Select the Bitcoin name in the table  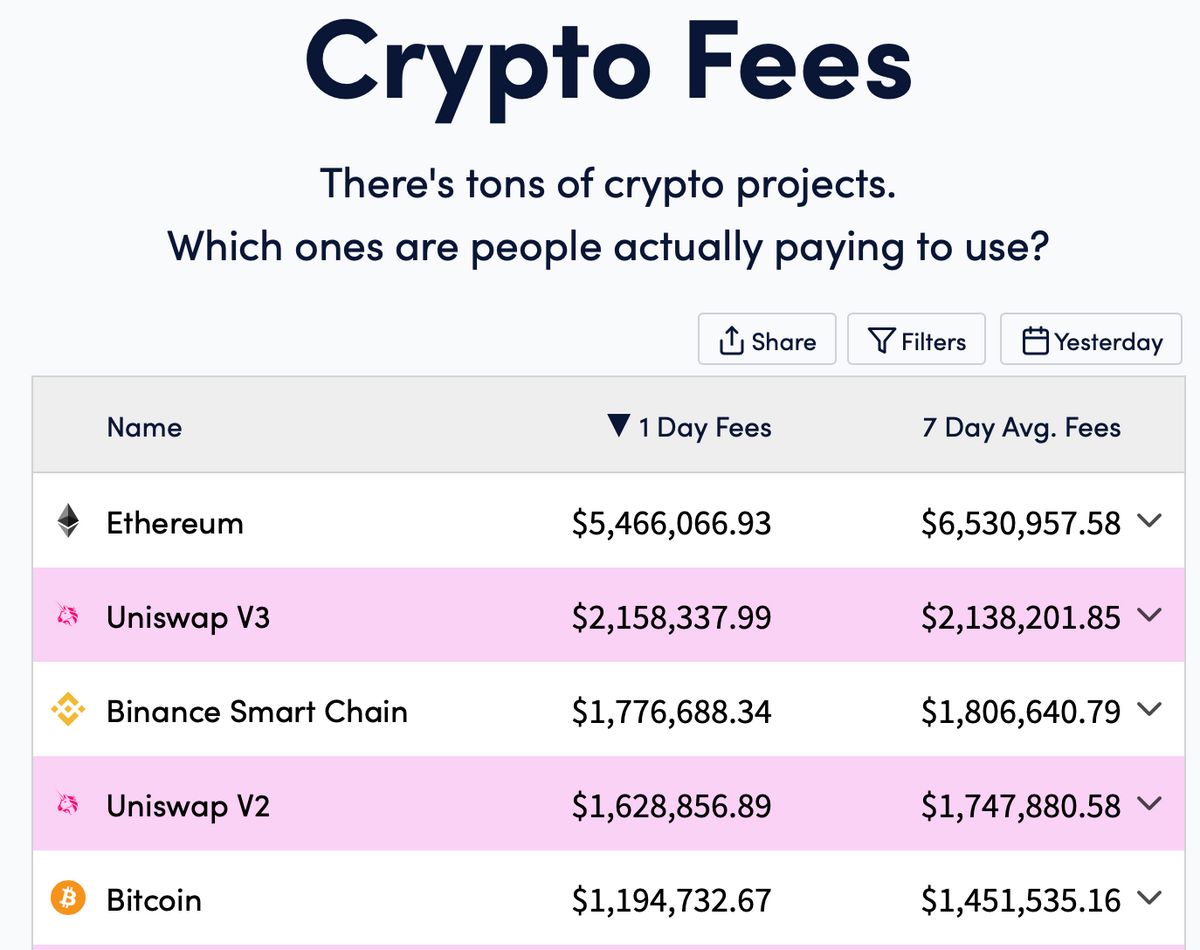coord(154,900)
